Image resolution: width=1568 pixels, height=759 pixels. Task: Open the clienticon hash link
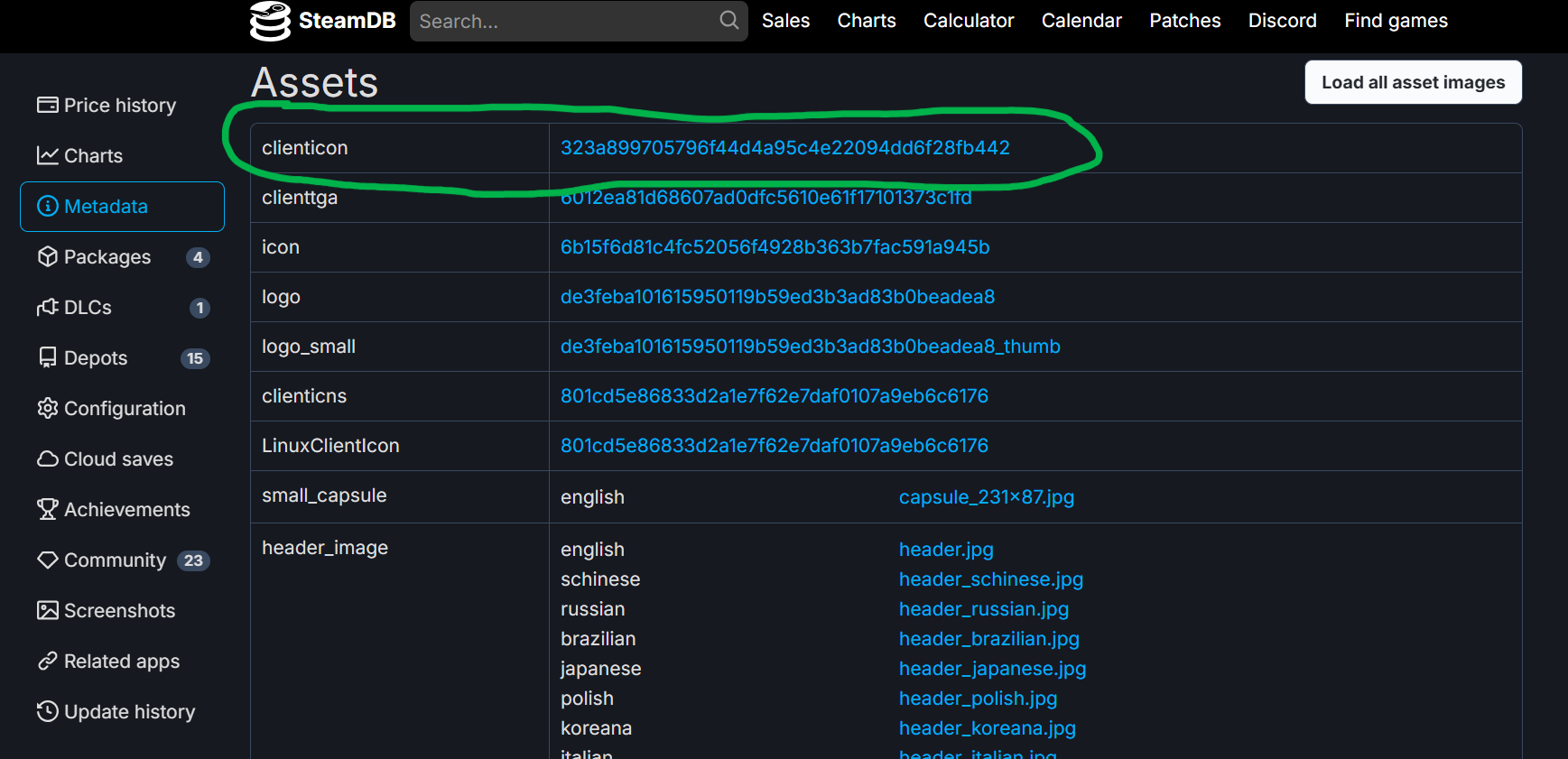click(784, 148)
